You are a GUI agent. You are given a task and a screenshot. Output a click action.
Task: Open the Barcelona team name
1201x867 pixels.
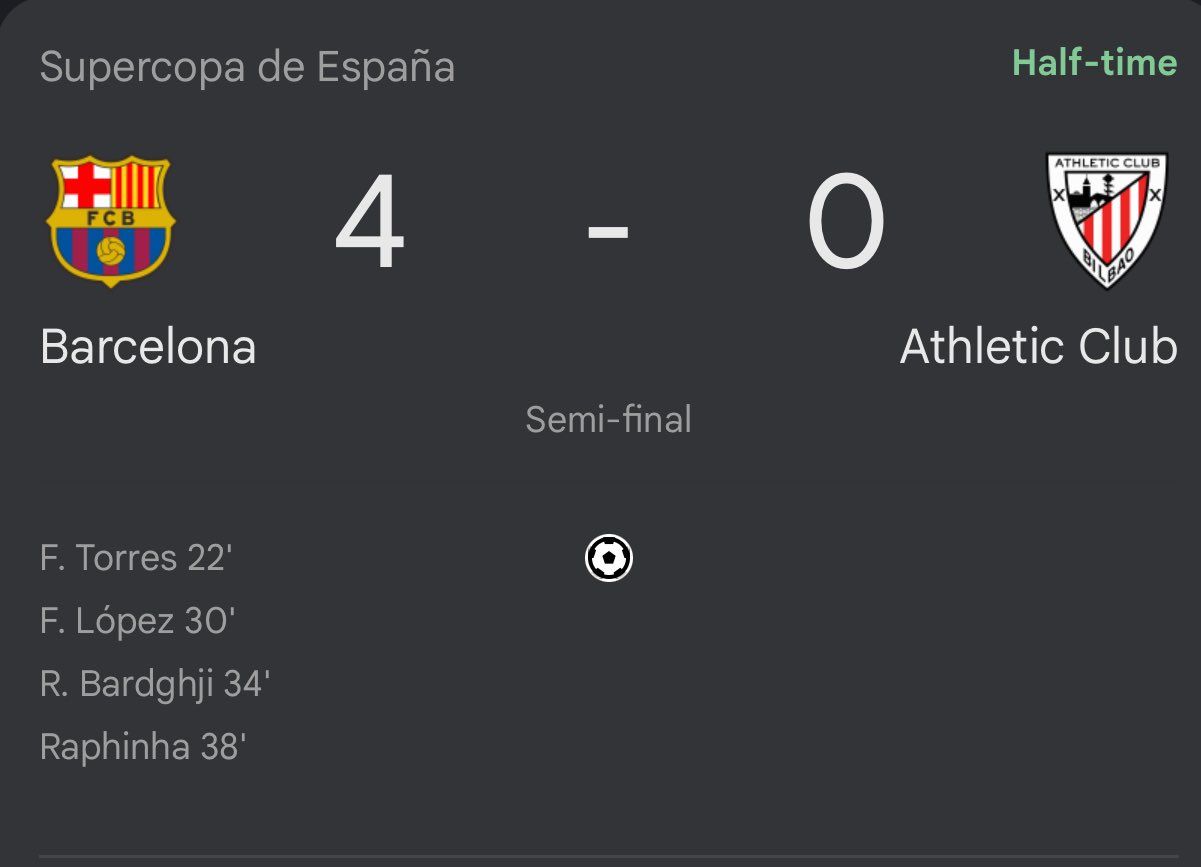[x=148, y=347]
